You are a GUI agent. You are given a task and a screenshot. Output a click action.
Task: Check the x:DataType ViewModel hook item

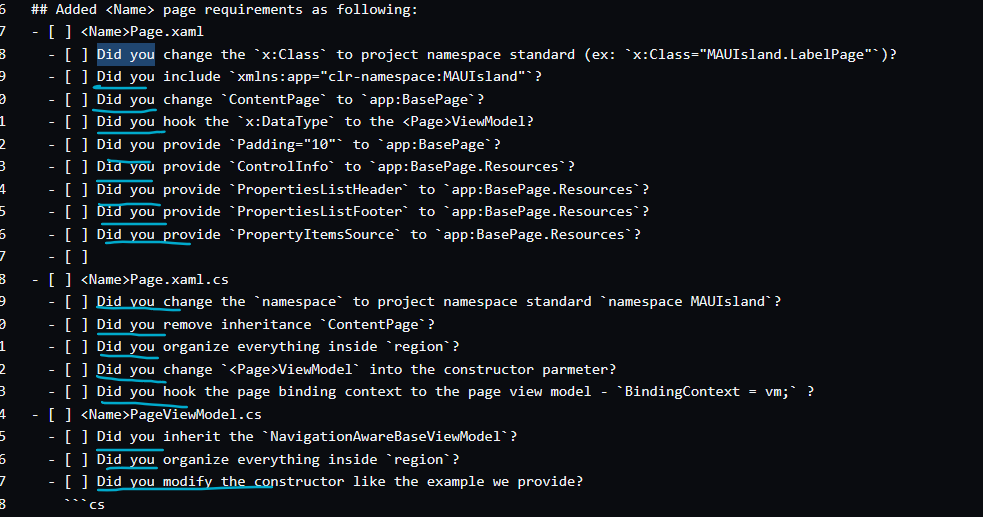[76, 122]
